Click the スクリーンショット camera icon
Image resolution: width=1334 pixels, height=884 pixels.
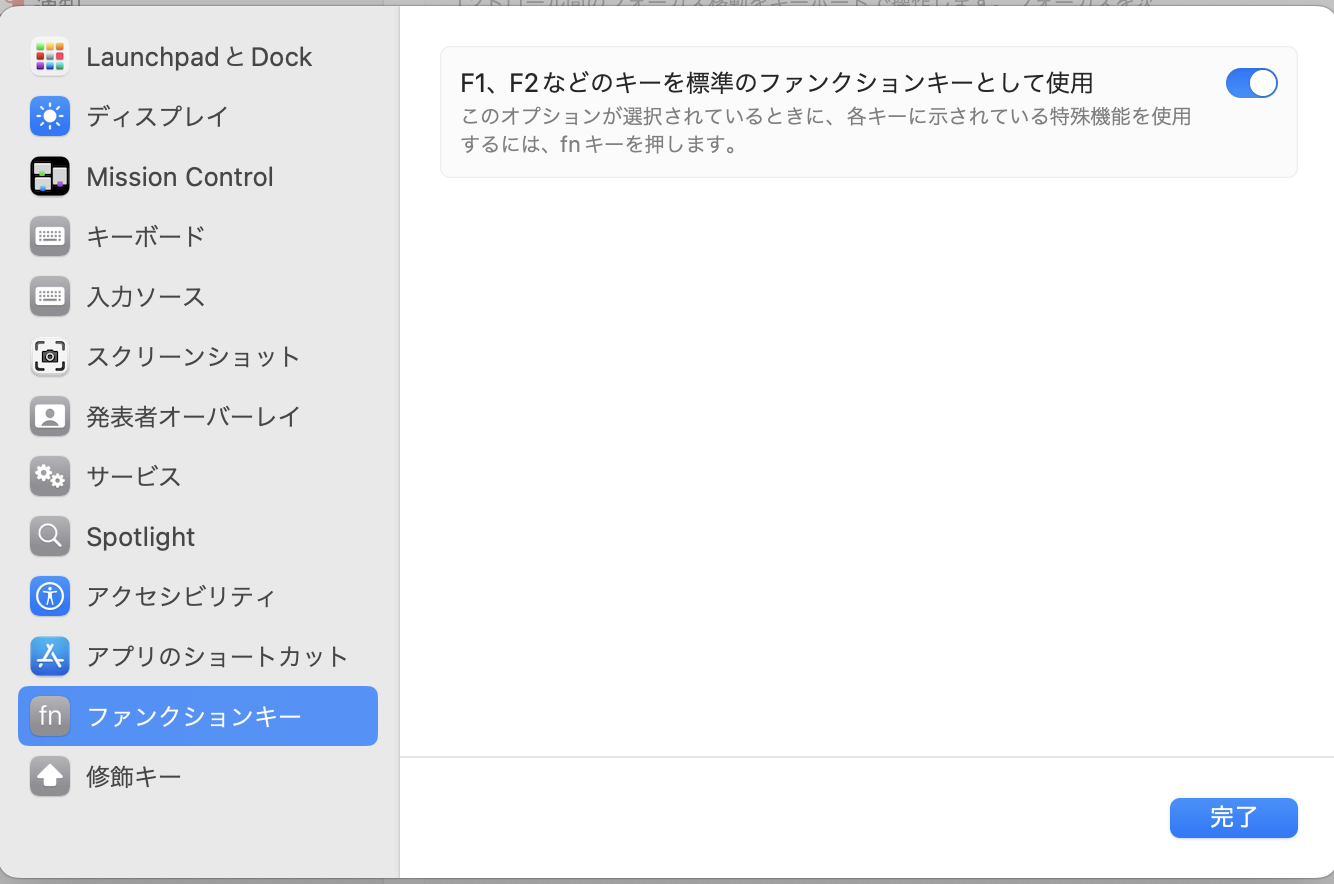point(49,357)
